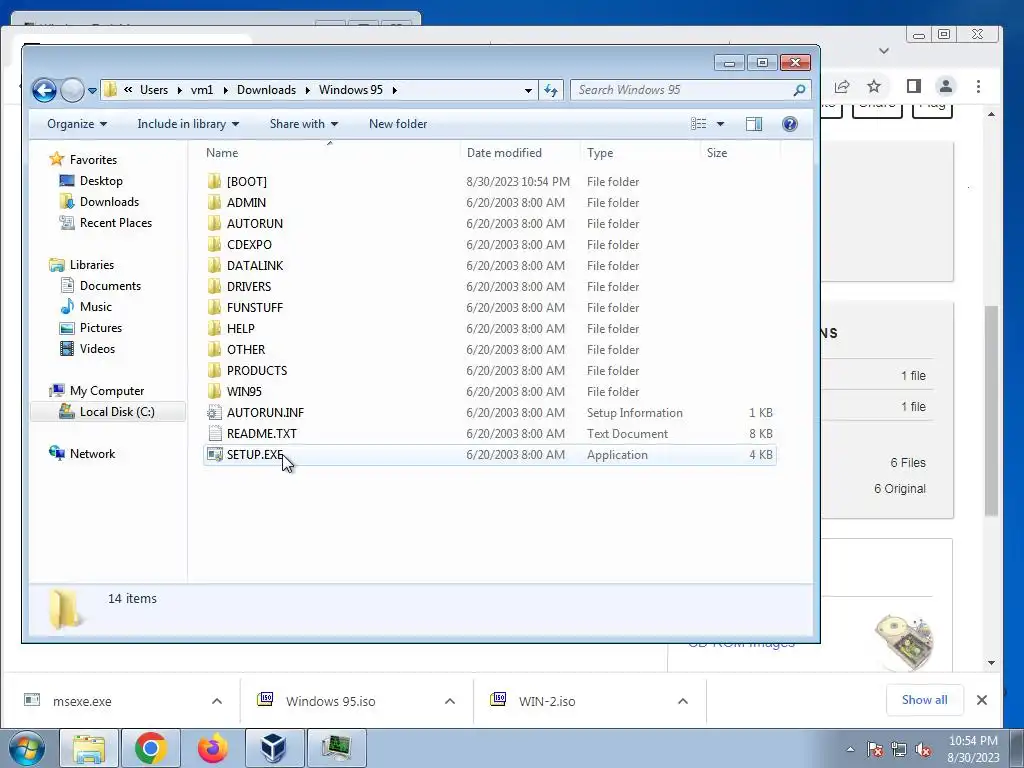Select the ADMIN folder icon

click(214, 202)
